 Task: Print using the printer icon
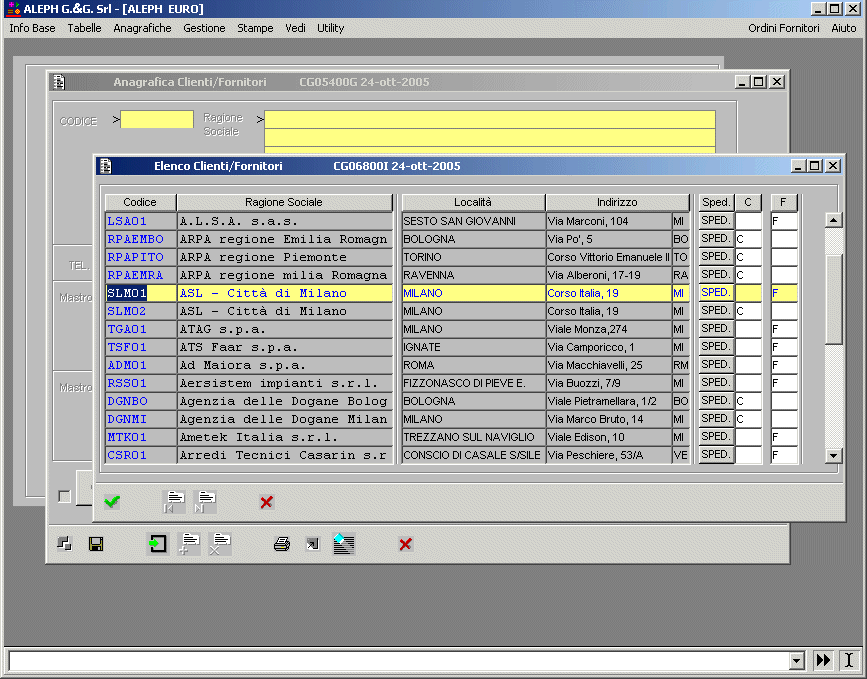coord(282,544)
